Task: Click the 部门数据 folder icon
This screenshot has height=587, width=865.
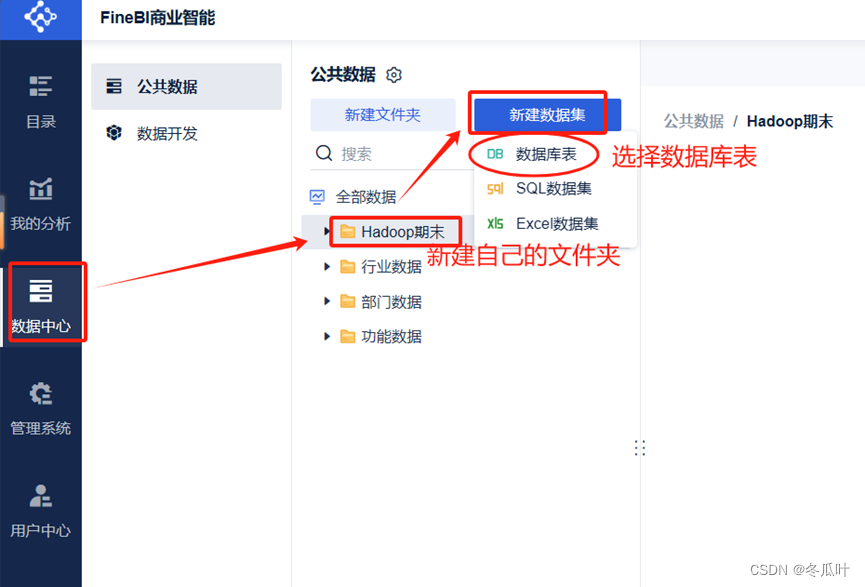Action: pyautogui.click(x=348, y=302)
